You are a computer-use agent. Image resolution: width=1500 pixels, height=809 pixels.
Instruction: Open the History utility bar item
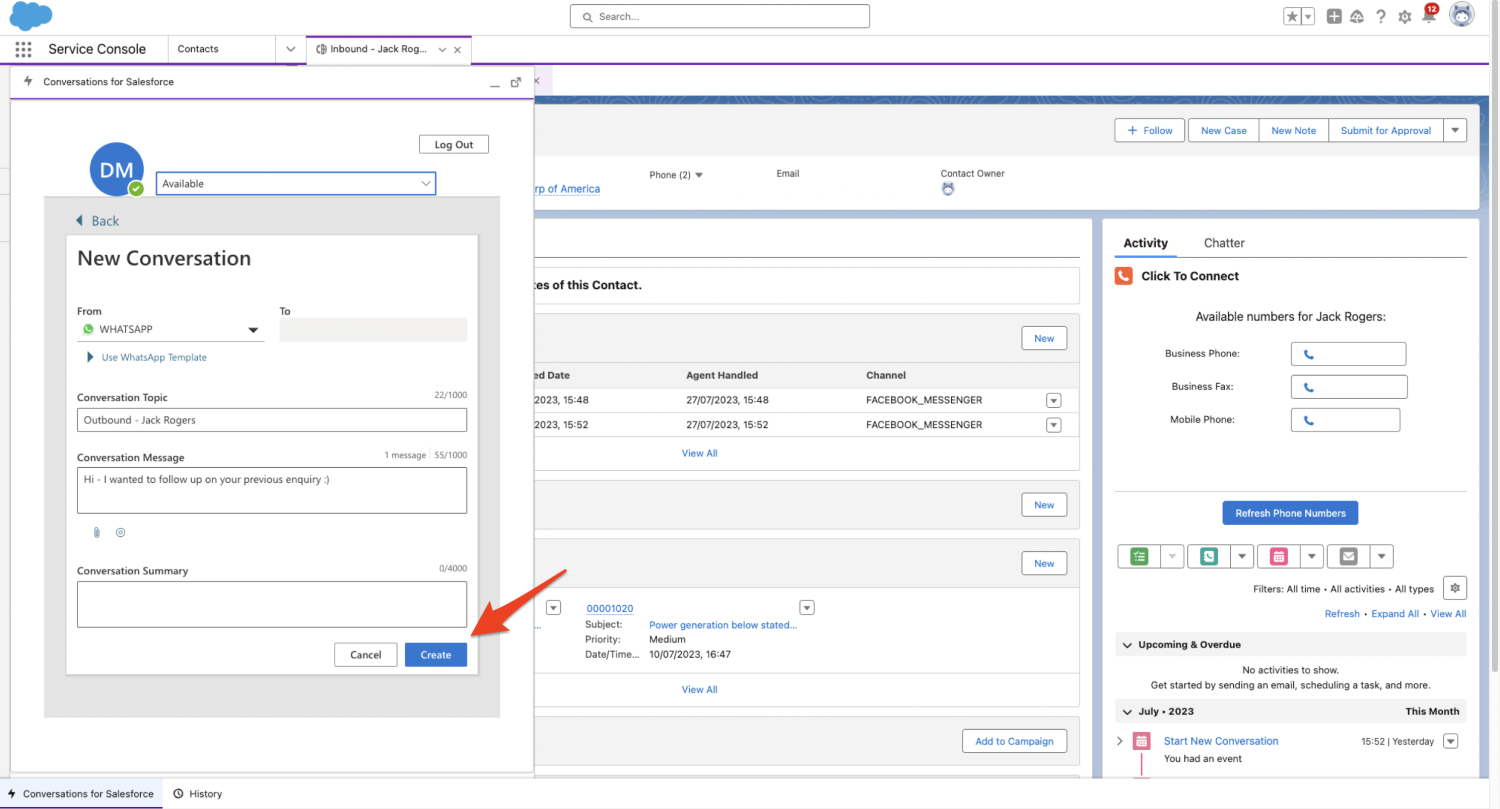tap(197, 794)
